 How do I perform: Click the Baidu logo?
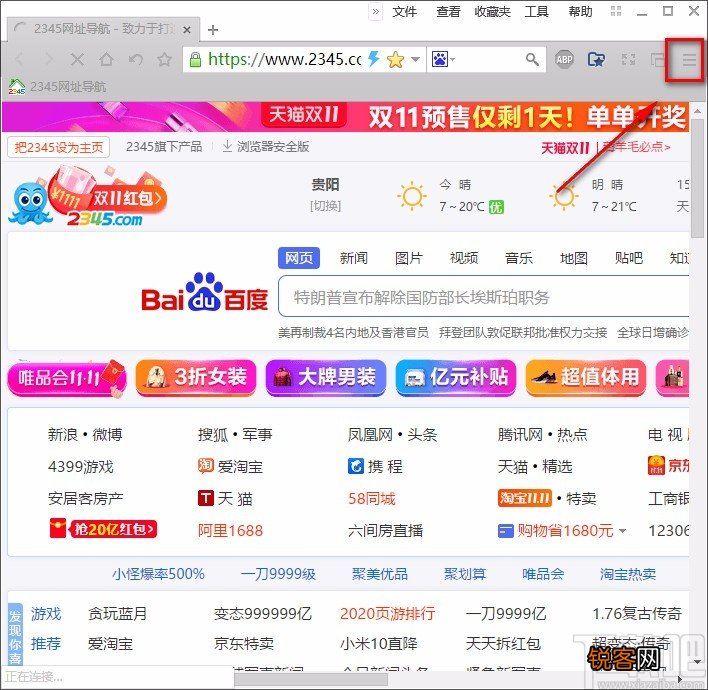coord(205,293)
